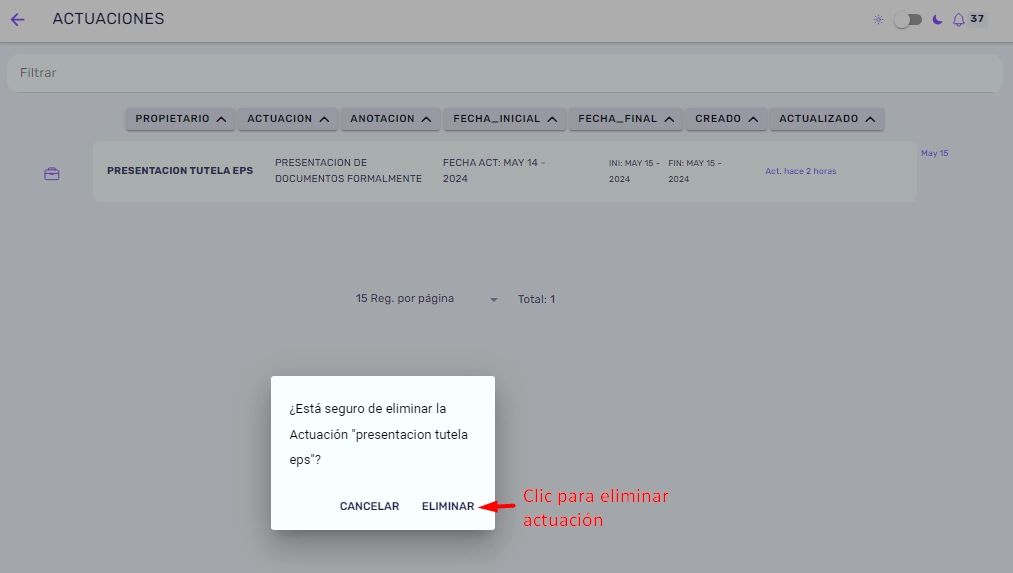
Task: Click the sun light-mode icon
Action: point(878,19)
